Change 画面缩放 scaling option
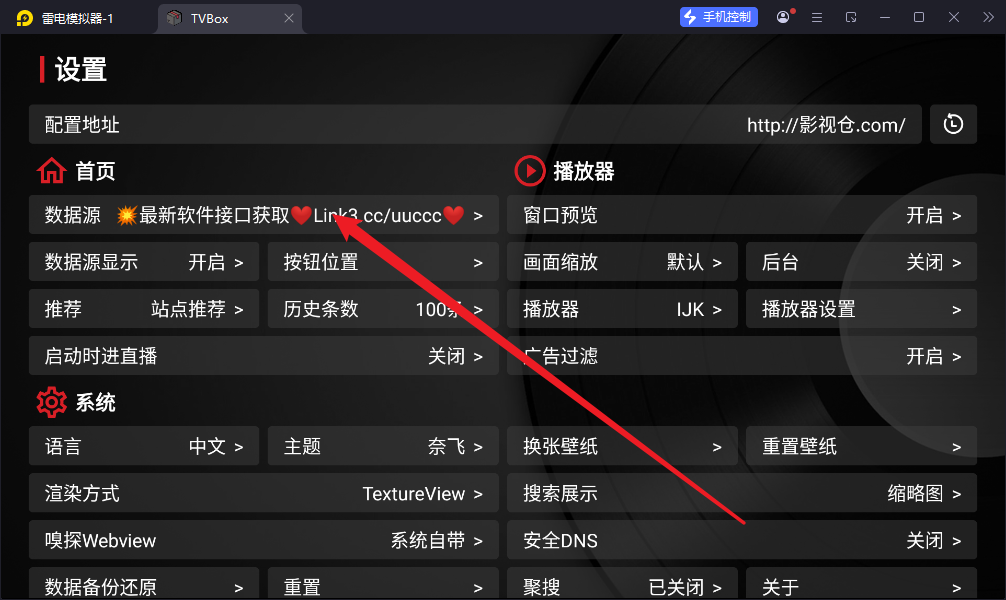 [622, 262]
